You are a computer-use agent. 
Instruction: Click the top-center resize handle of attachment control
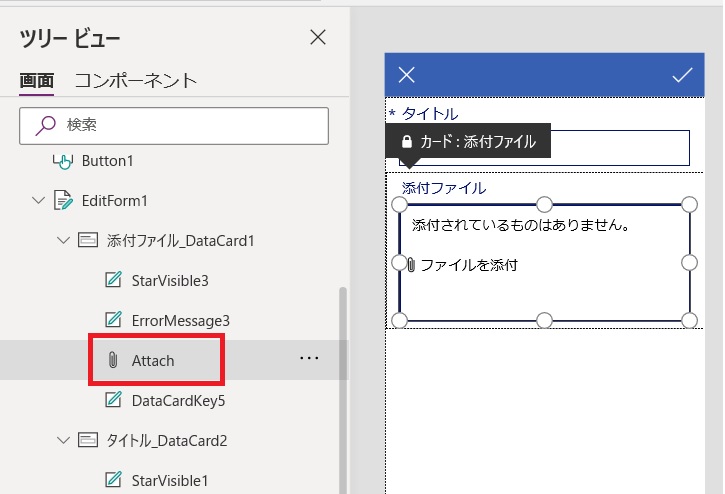544,204
